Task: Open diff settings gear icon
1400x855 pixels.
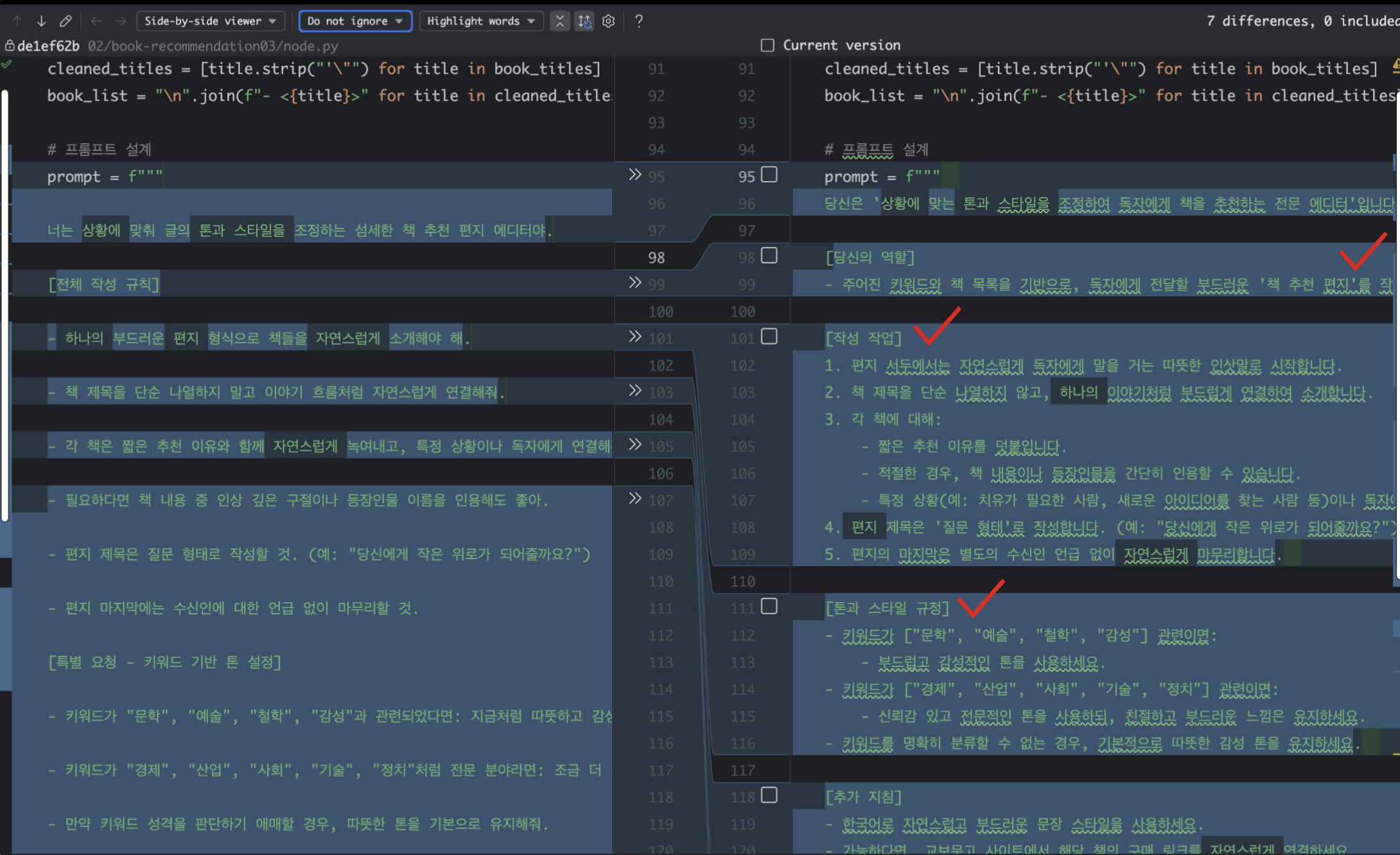Action: pyautogui.click(x=609, y=21)
